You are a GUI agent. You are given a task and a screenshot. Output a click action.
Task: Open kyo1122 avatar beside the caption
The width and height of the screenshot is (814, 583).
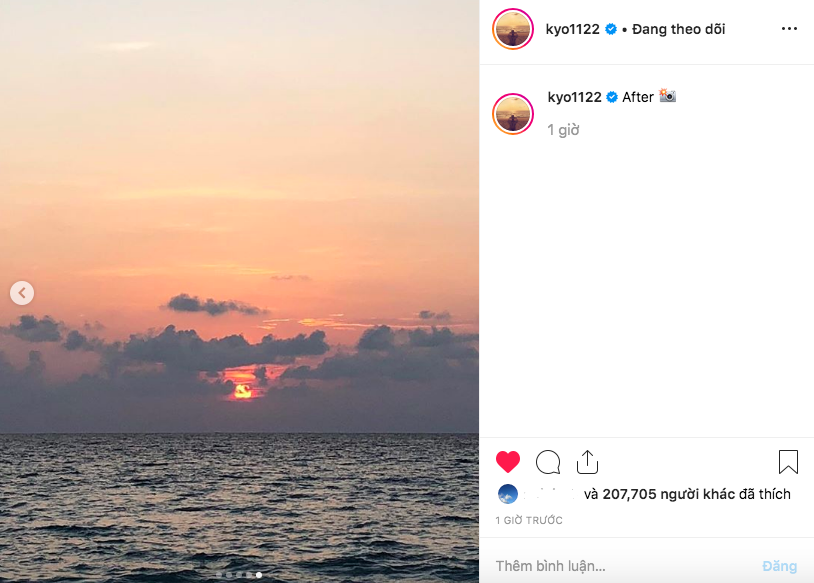[513, 114]
